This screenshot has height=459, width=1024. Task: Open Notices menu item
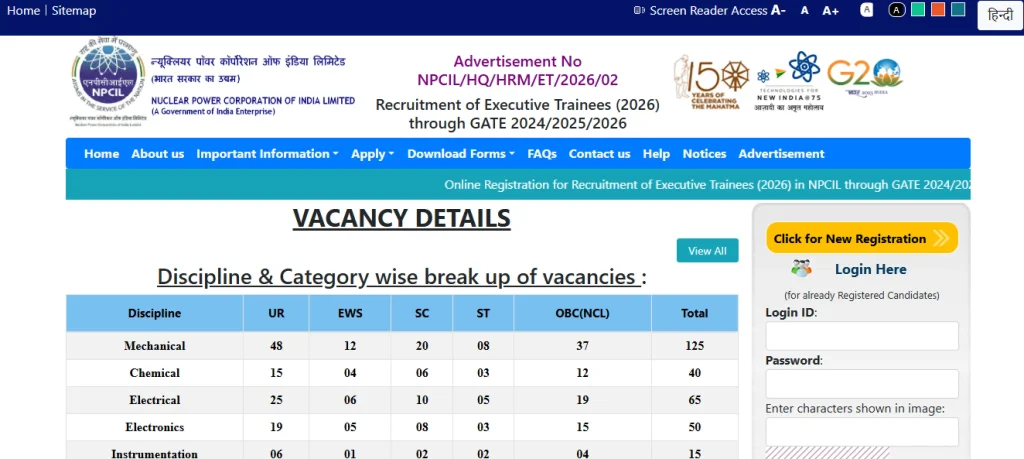point(704,154)
